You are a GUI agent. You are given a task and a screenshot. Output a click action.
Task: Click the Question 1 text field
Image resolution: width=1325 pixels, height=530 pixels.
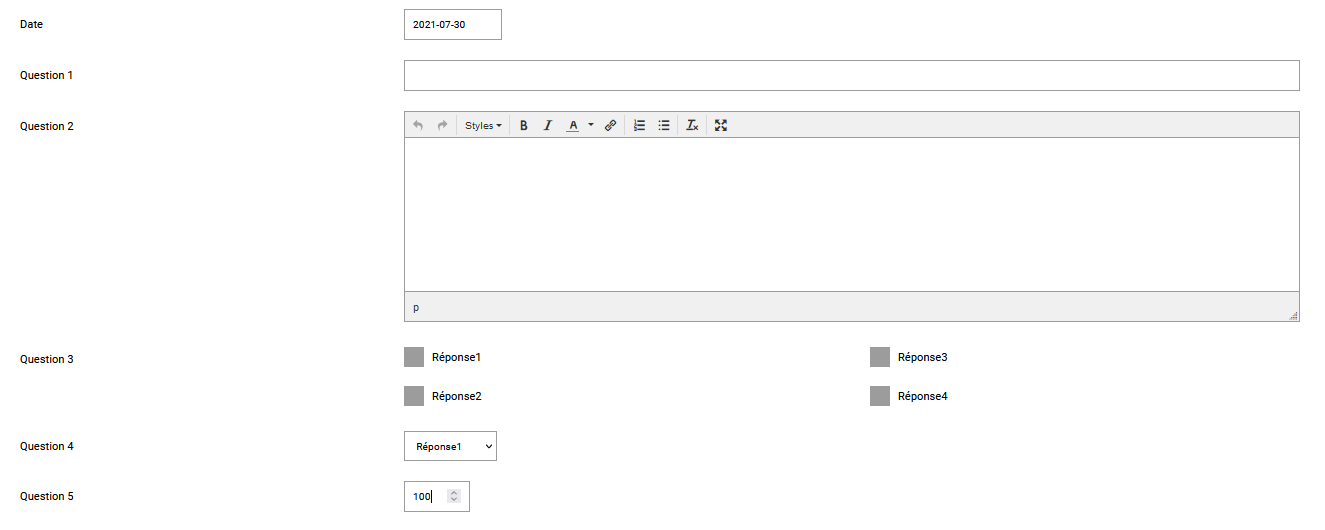[x=851, y=76]
